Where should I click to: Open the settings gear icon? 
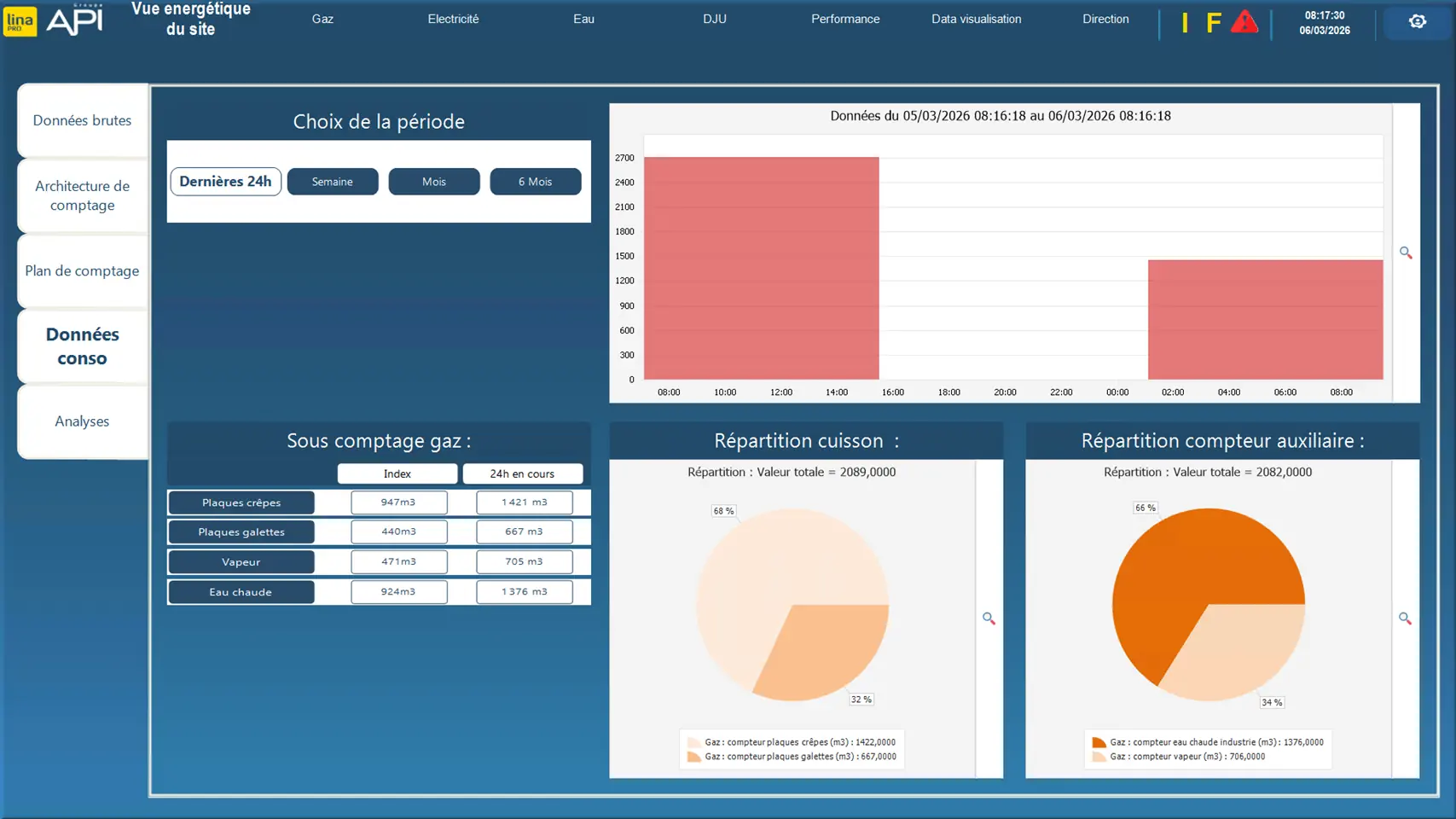point(1417,22)
